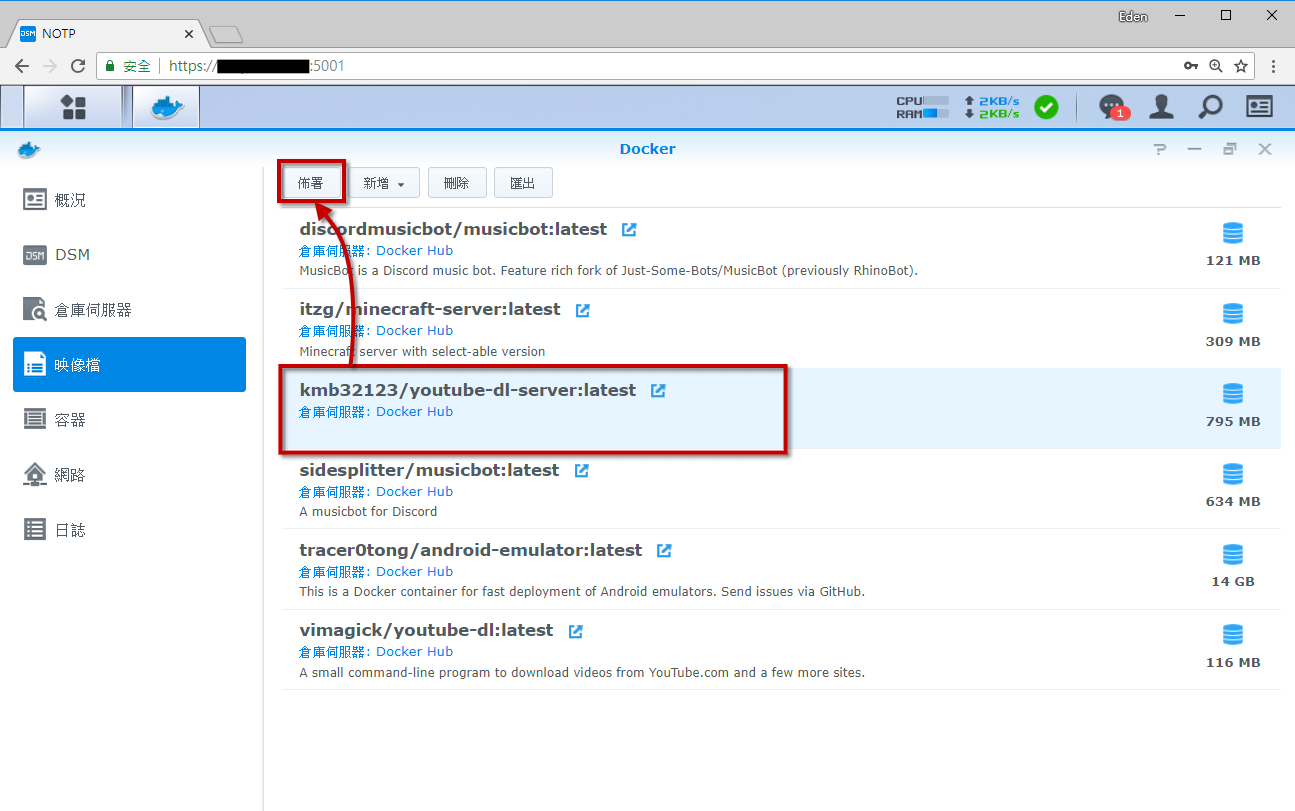This screenshot has width=1295, height=811.
Task: Open Docker help question mark icon
Action: (x=1160, y=149)
